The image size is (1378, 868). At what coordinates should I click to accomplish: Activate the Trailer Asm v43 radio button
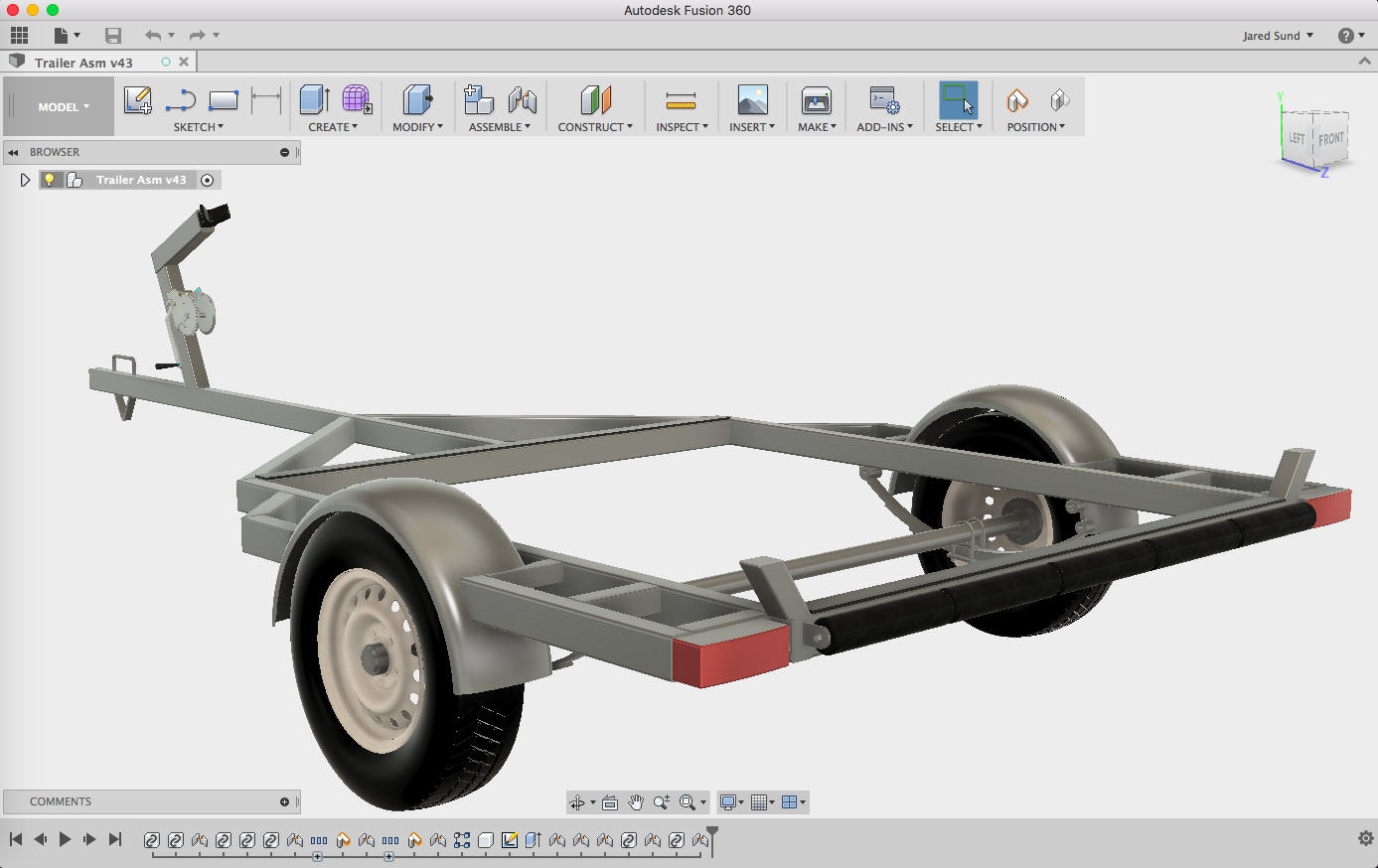coord(207,180)
